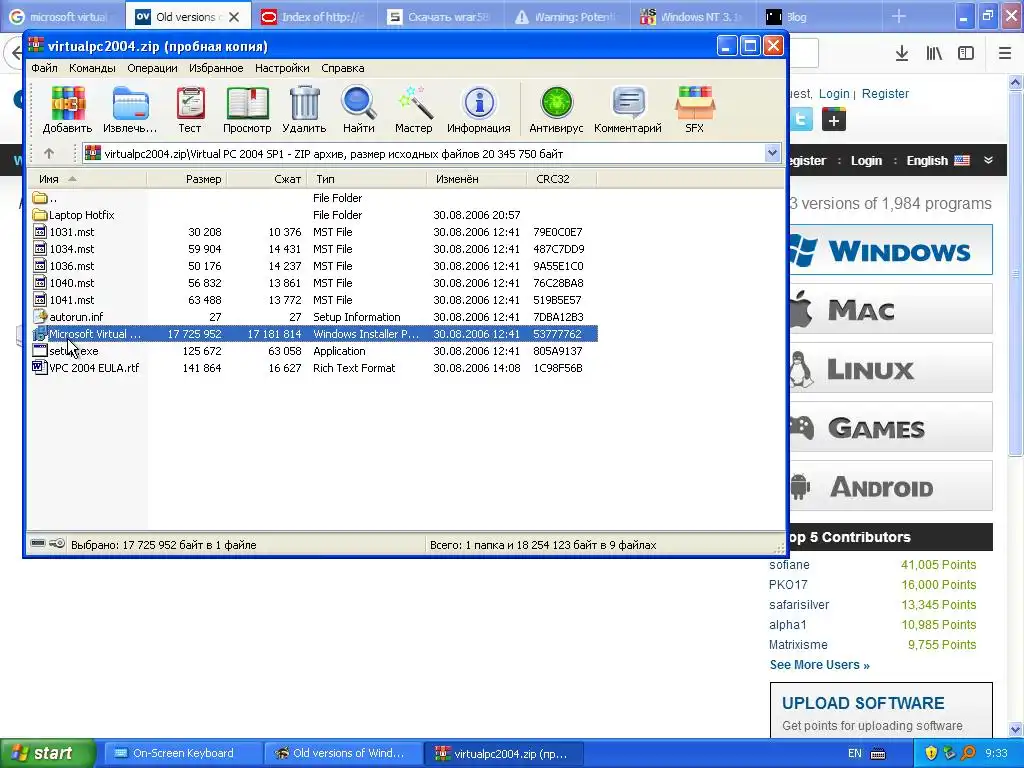Switch to the Скачать wrar browser tab
1024x768 pixels.
point(441,17)
